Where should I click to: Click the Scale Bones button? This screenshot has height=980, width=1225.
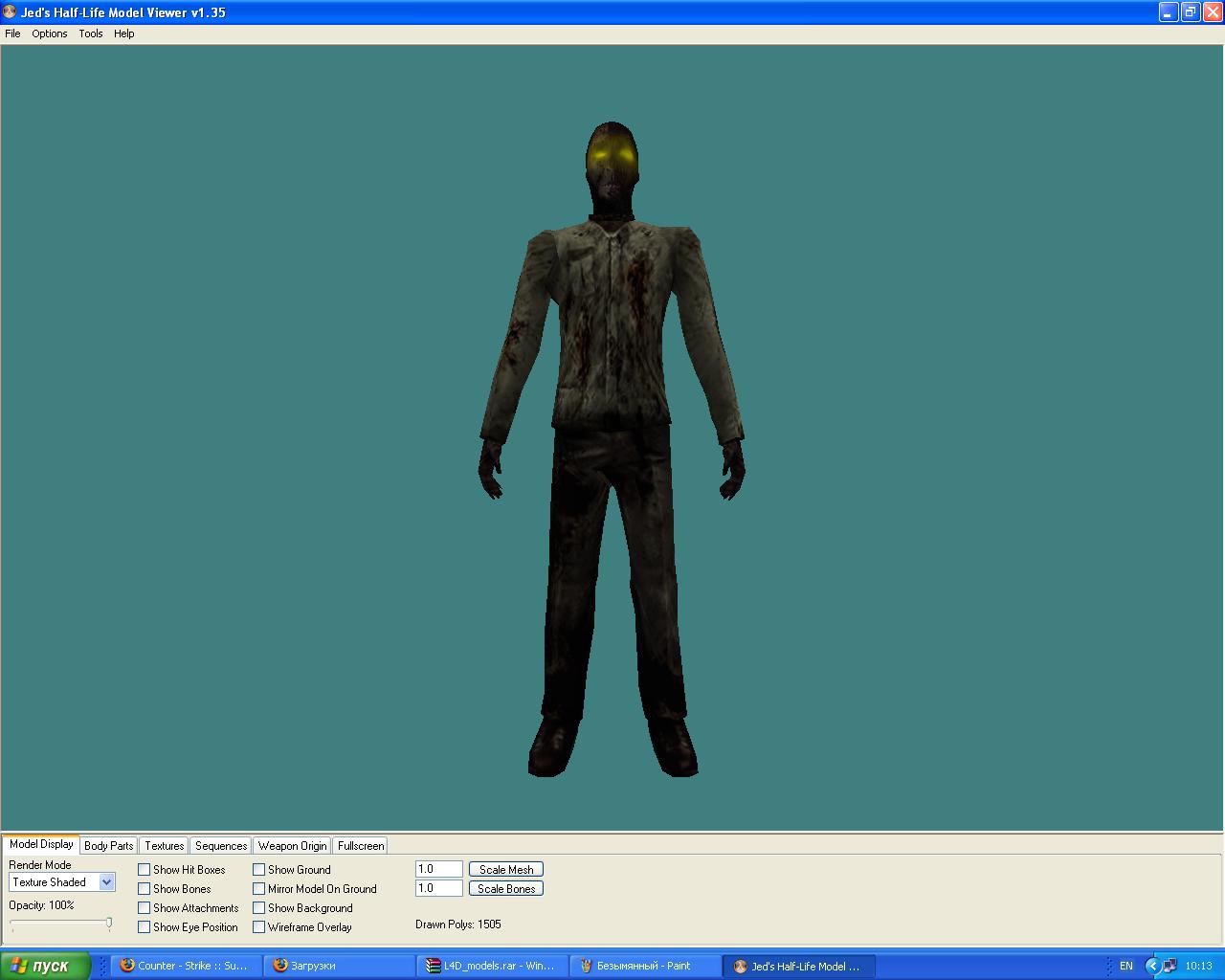[x=506, y=889]
